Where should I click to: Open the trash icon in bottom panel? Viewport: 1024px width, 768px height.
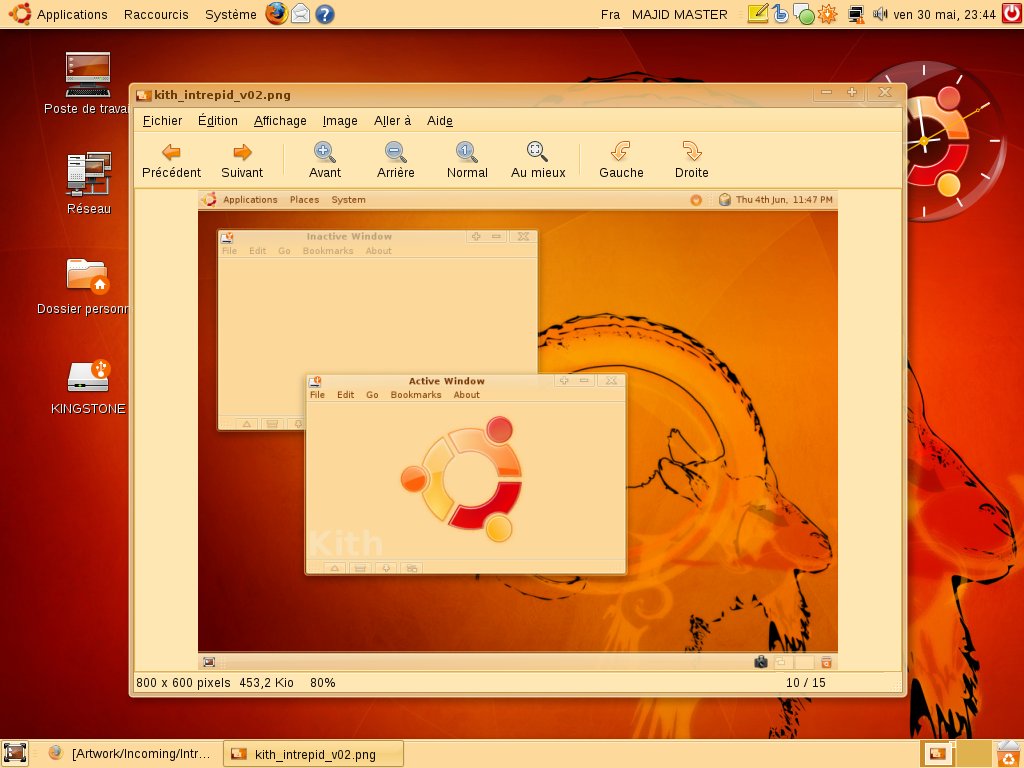pyautogui.click(x=1010, y=754)
